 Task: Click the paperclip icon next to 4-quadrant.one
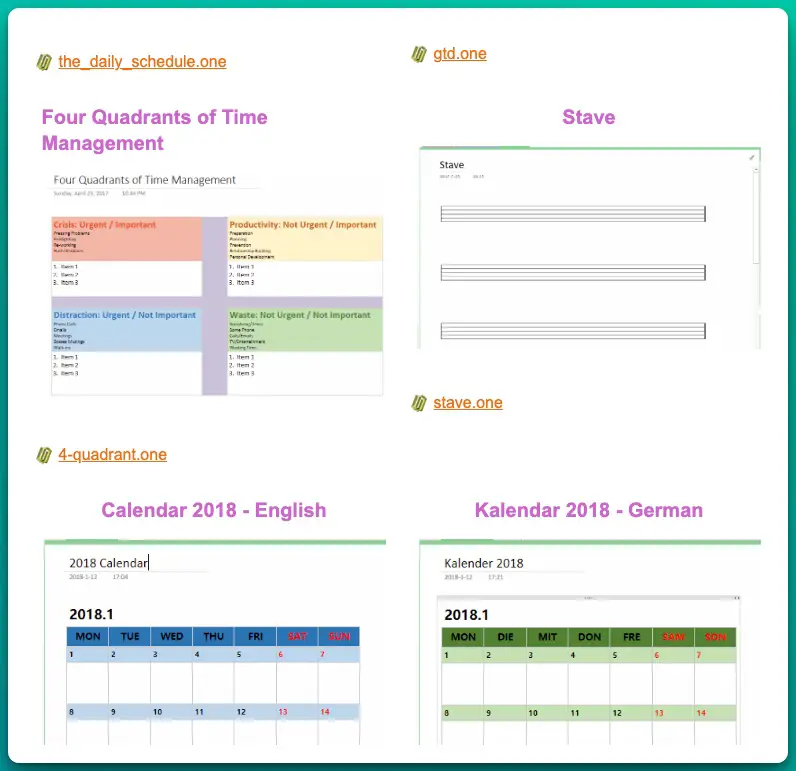pyautogui.click(x=44, y=455)
